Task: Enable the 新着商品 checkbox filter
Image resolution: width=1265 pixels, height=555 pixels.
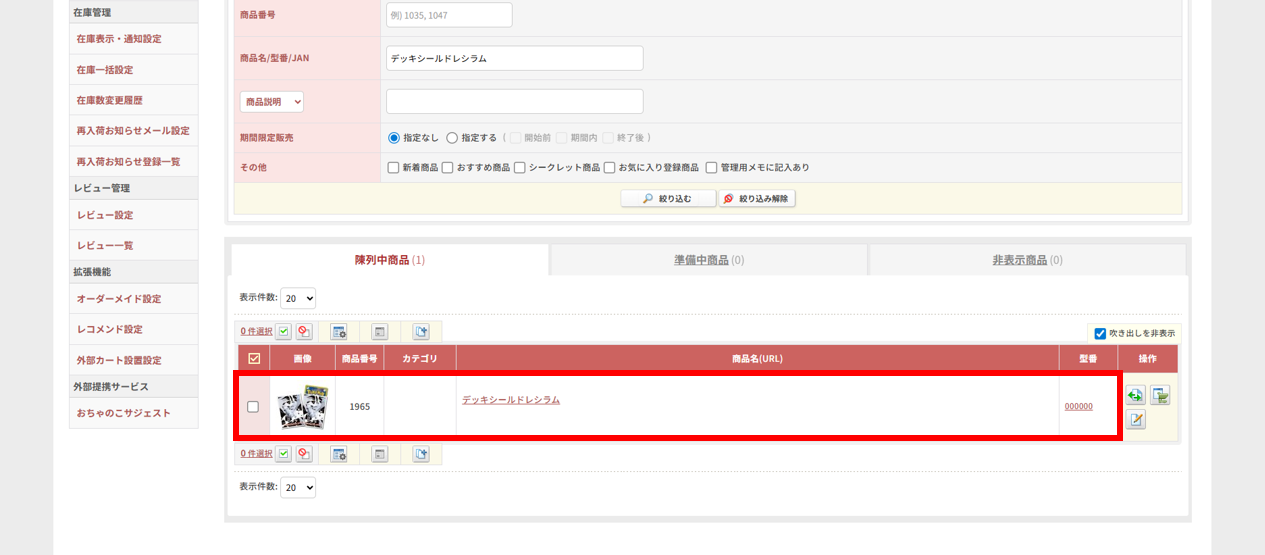Action: click(x=393, y=168)
